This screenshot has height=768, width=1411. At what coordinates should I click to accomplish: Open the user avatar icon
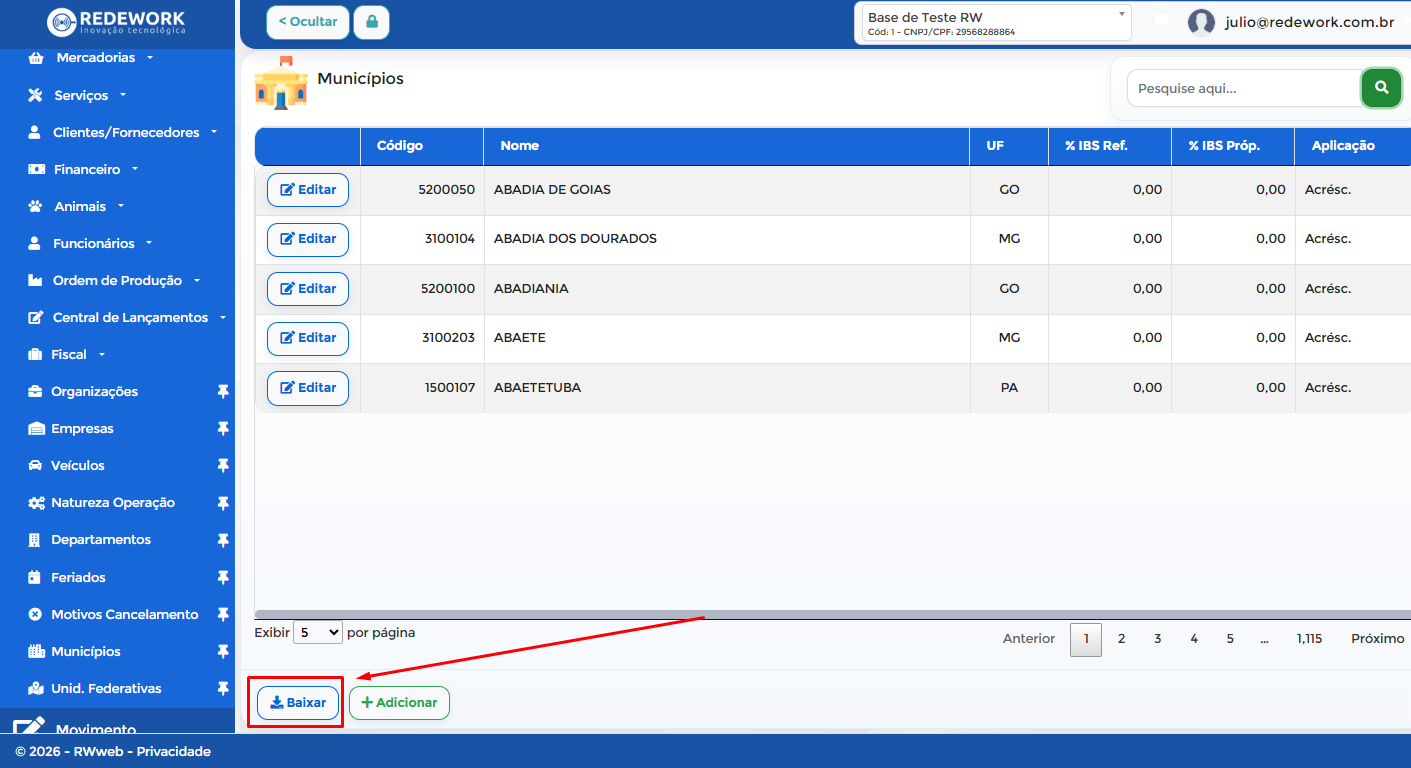tap(1201, 22)
